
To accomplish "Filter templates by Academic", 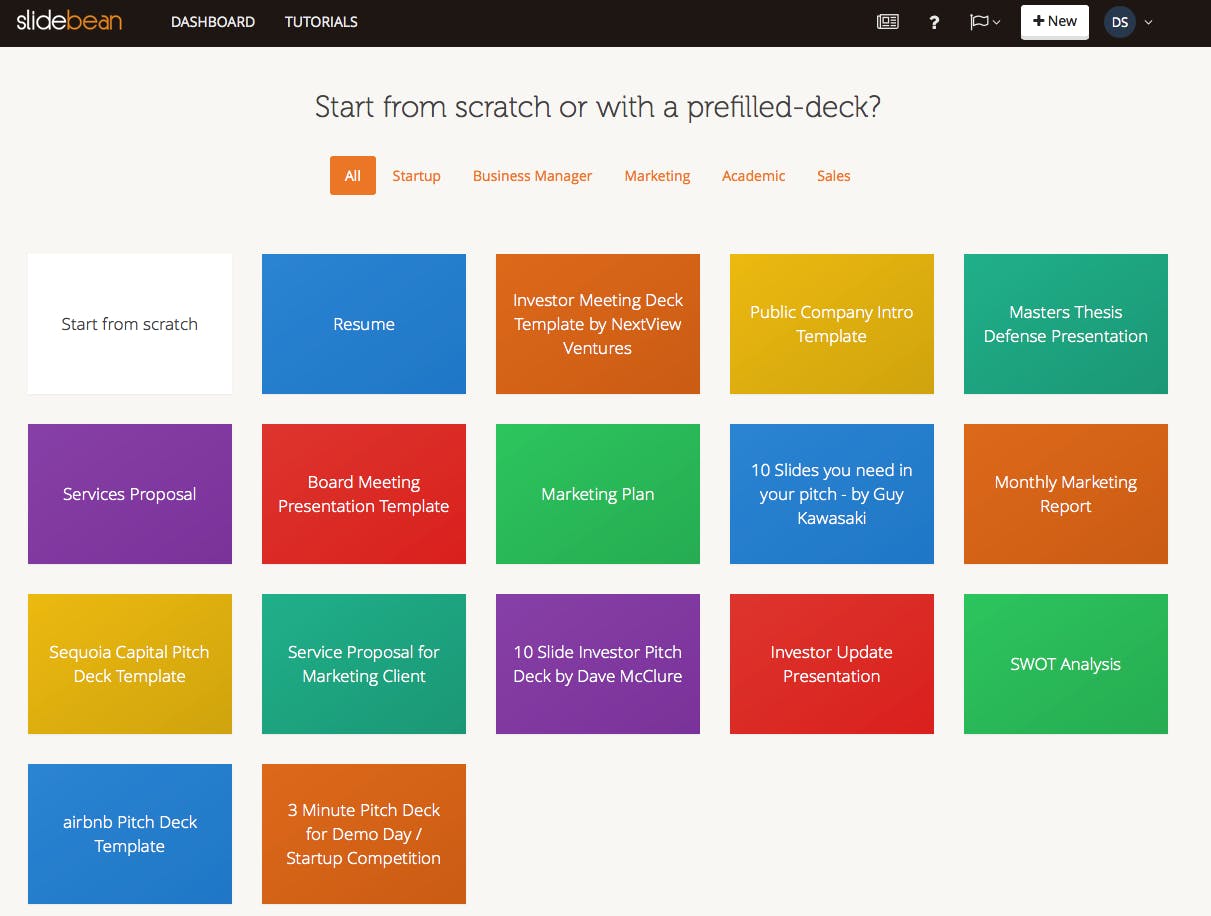I will [753, 176].
